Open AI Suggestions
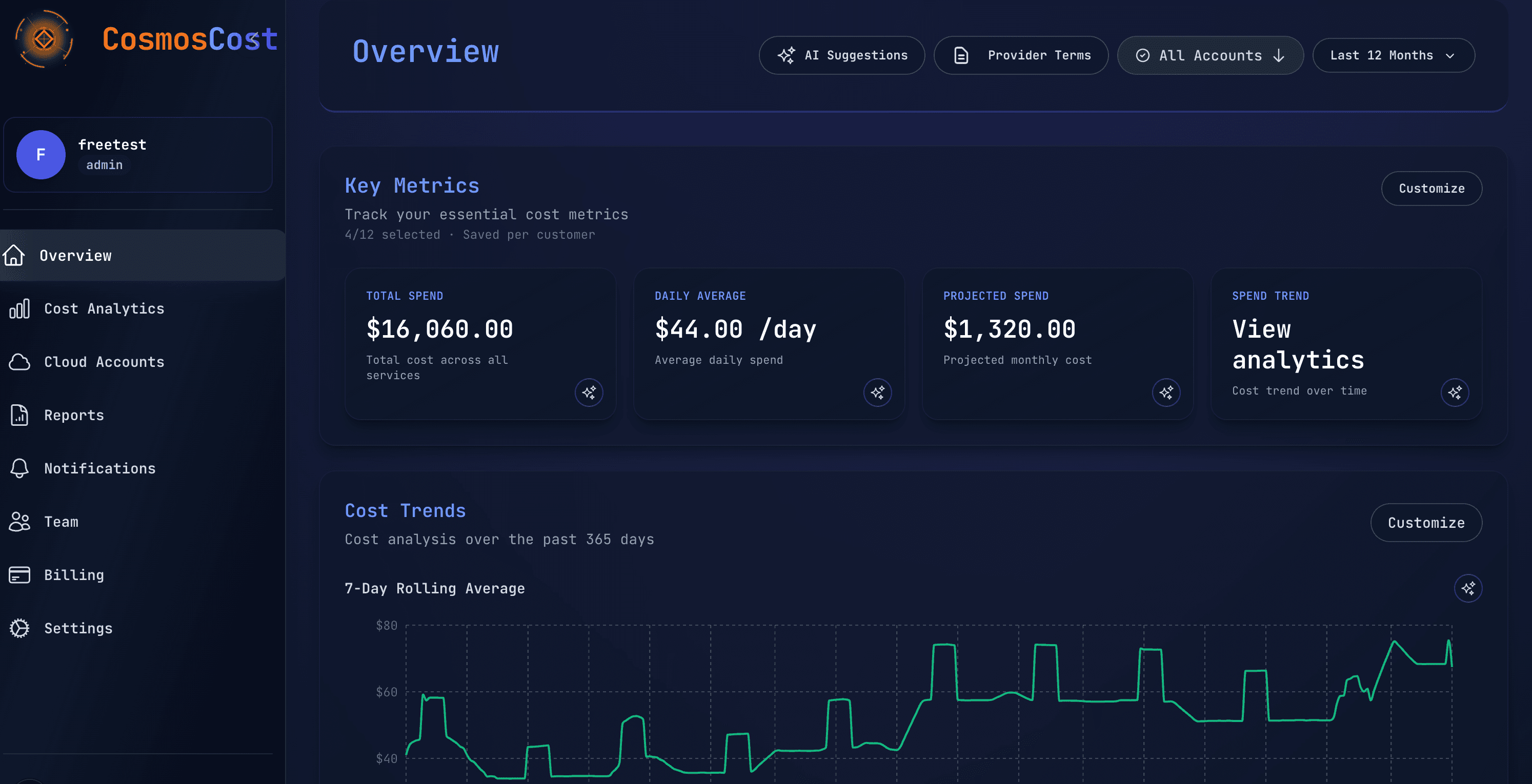 (x=841, y=55)
